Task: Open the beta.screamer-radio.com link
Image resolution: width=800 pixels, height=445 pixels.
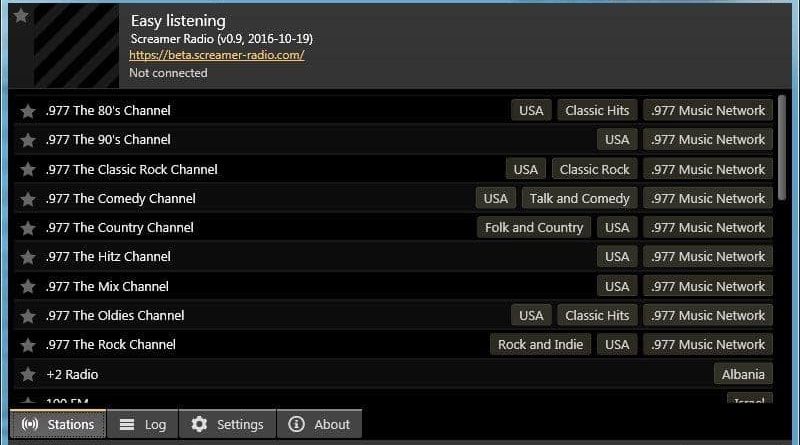Action: coord(216,55)
